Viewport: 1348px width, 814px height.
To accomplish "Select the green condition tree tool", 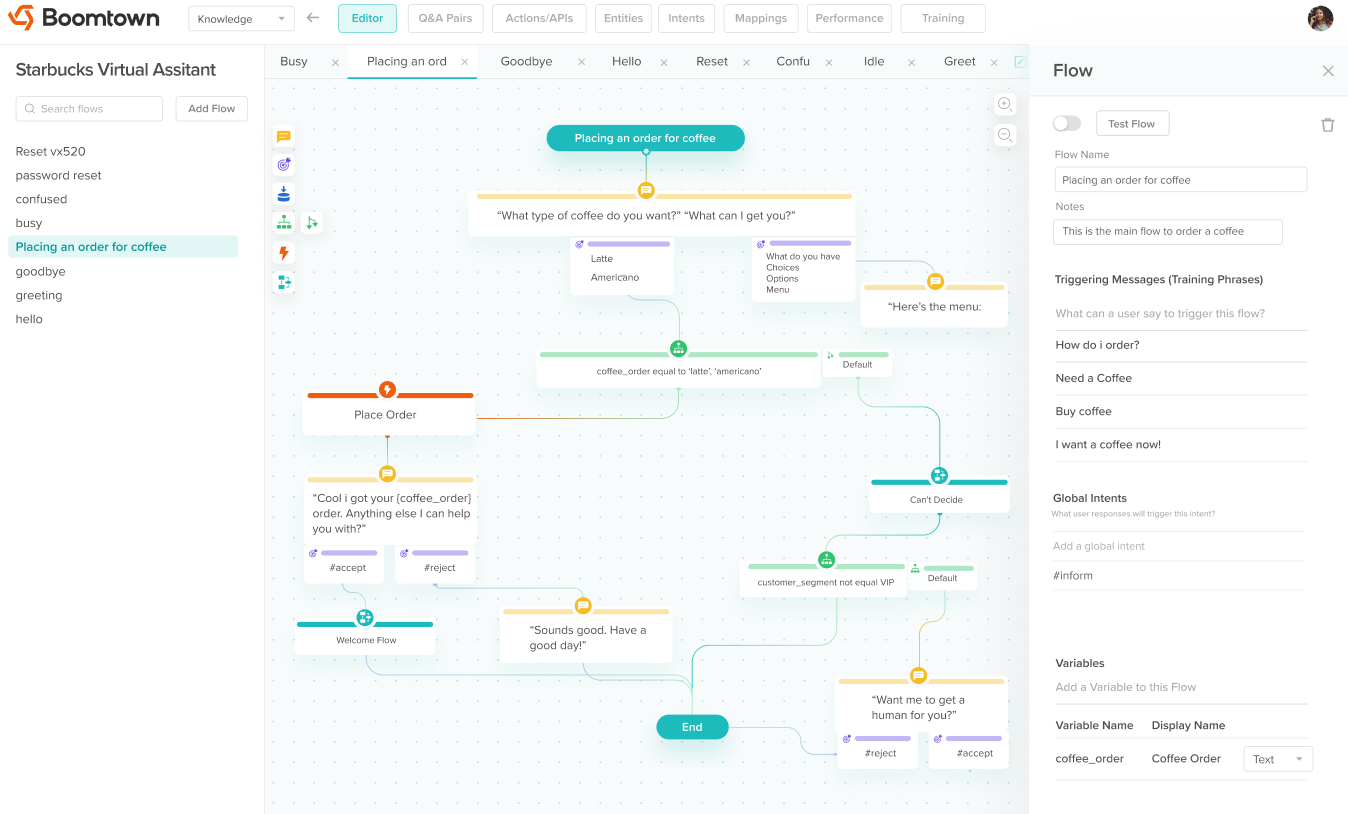I will 284,223.
